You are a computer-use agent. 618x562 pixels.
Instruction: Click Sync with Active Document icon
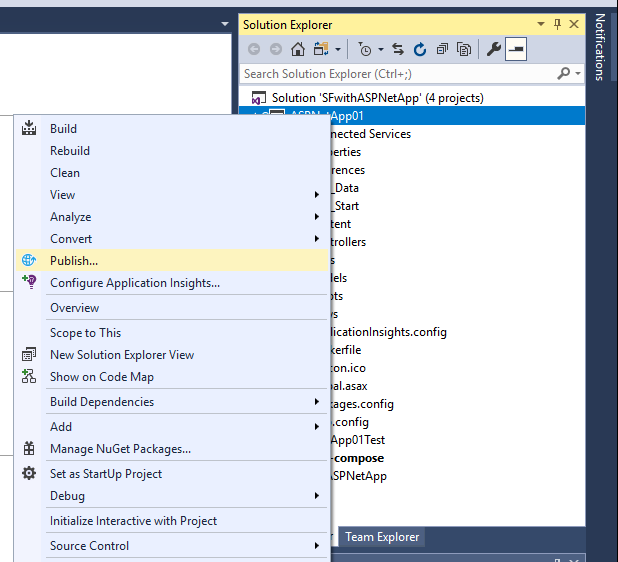click(398, 49)
